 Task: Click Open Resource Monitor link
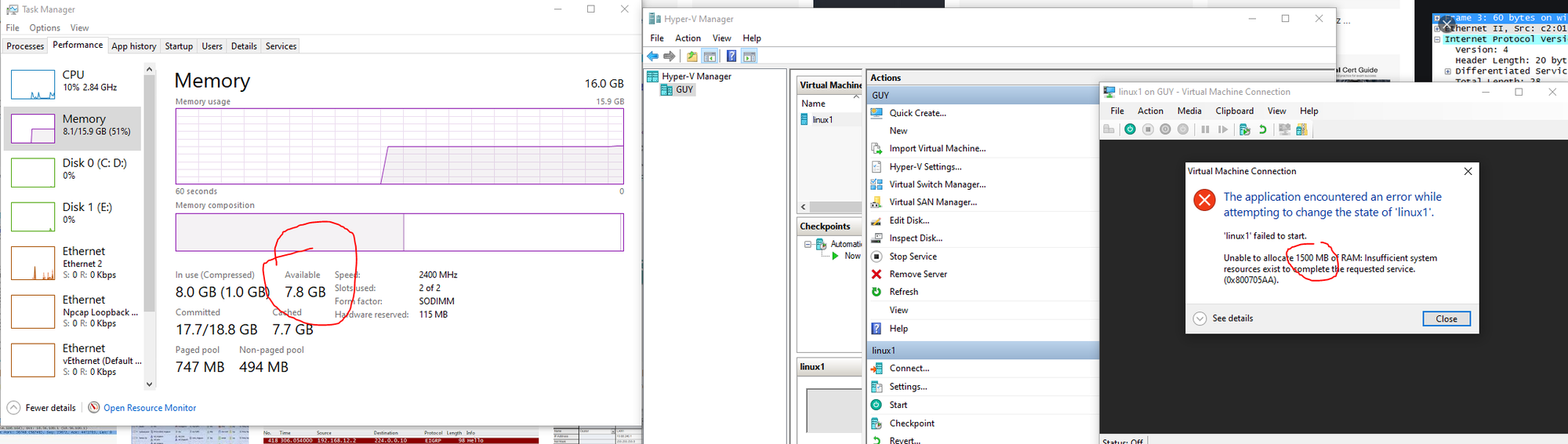(150, 408)
